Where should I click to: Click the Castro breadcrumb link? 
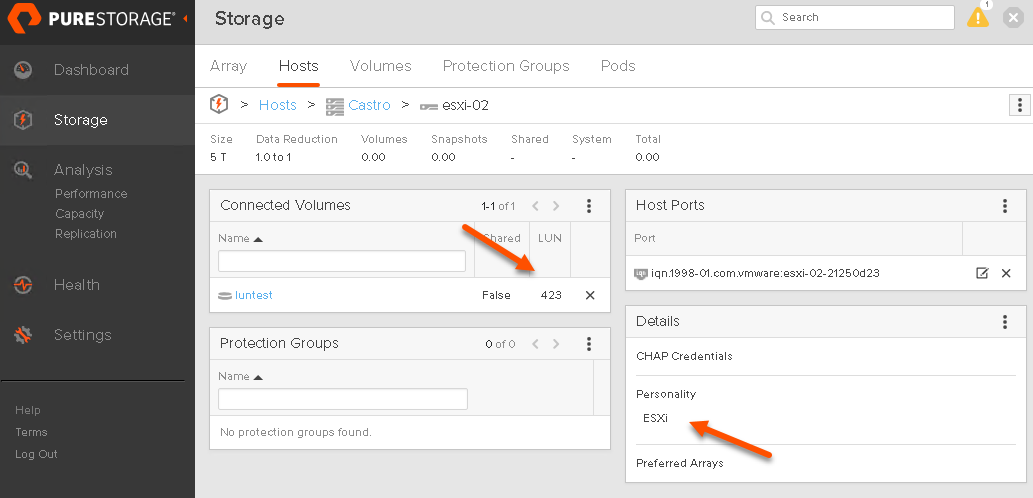[x=370, y=105]
